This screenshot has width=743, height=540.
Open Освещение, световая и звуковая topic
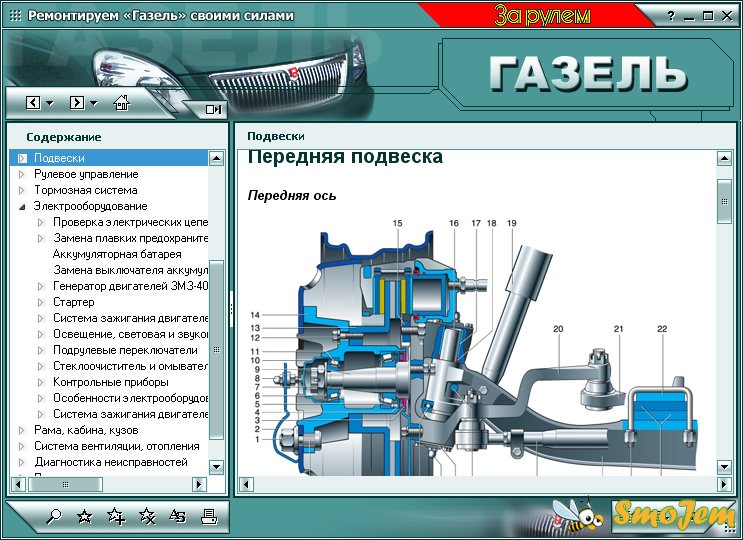pyautogui.click(x=130, y=334)
